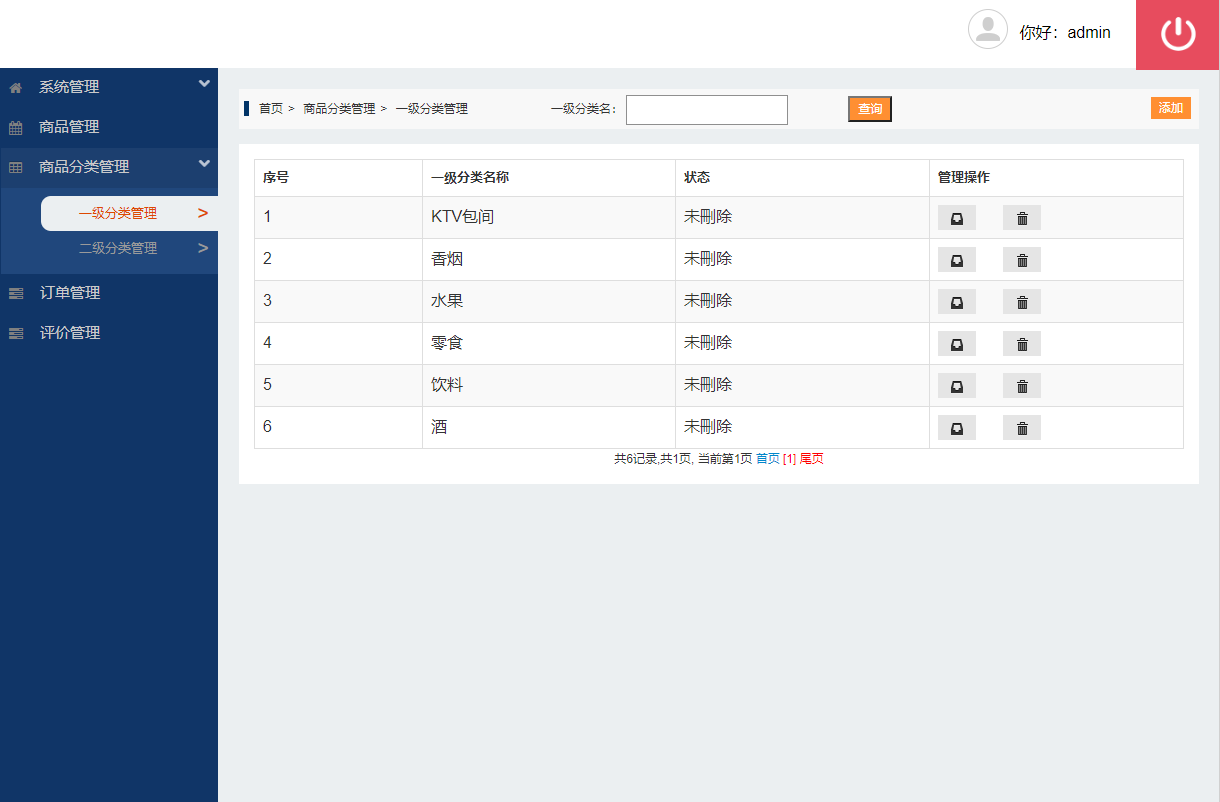
Task: Collapse the 商品分类管理 menu chevron
Action: tap(205, 165)
